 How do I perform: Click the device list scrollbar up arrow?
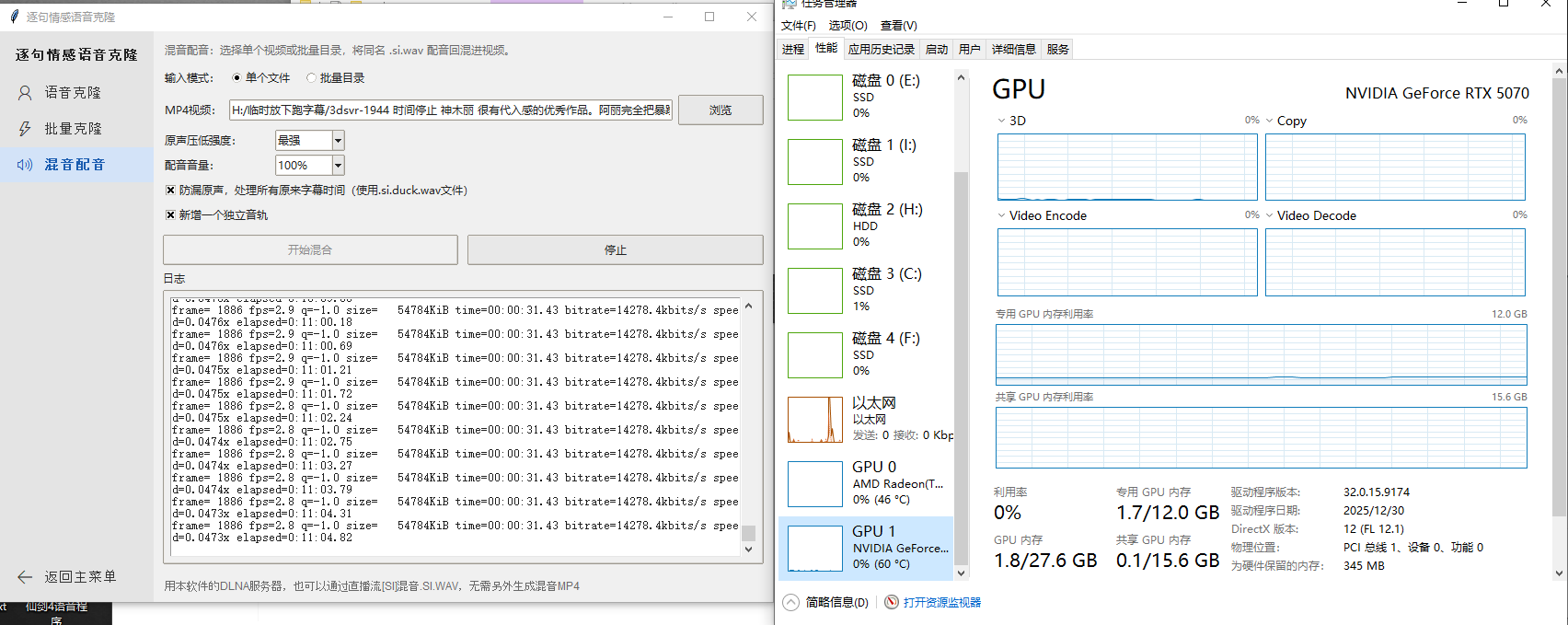pyautogui.click(x=961, y=77)
